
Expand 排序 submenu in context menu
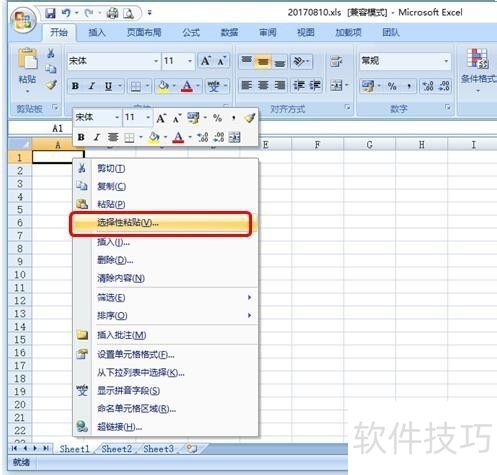[249, 315]
